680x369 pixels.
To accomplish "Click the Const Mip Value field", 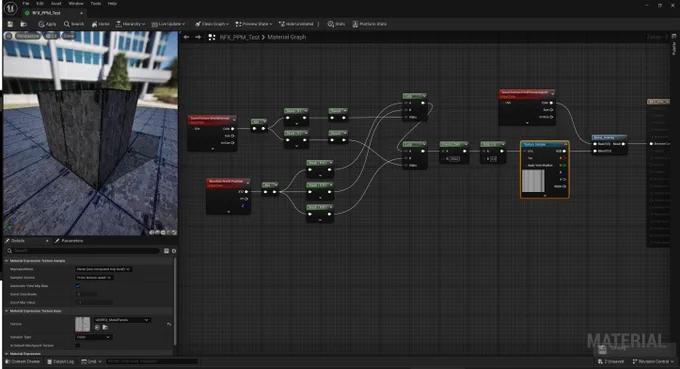I will (94, 302).
